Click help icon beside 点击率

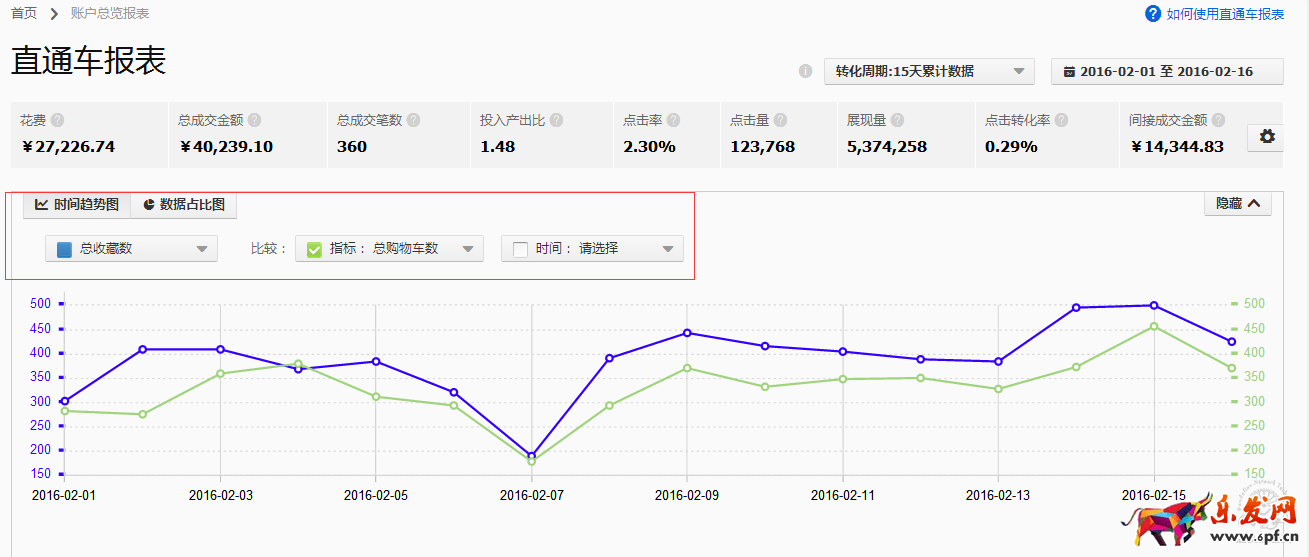674,120
